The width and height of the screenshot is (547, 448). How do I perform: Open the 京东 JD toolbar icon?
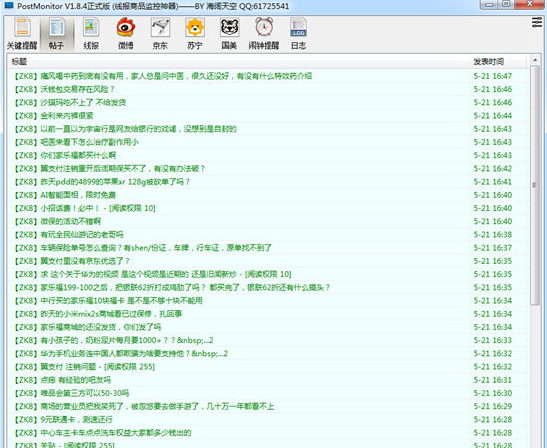(160, 34)
